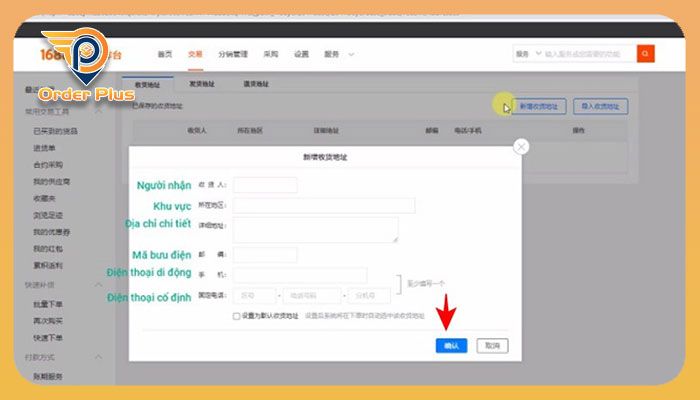Click the landline area code field
Screen dimensions: 700x400
pyautogui.click(x=256, y=296)
